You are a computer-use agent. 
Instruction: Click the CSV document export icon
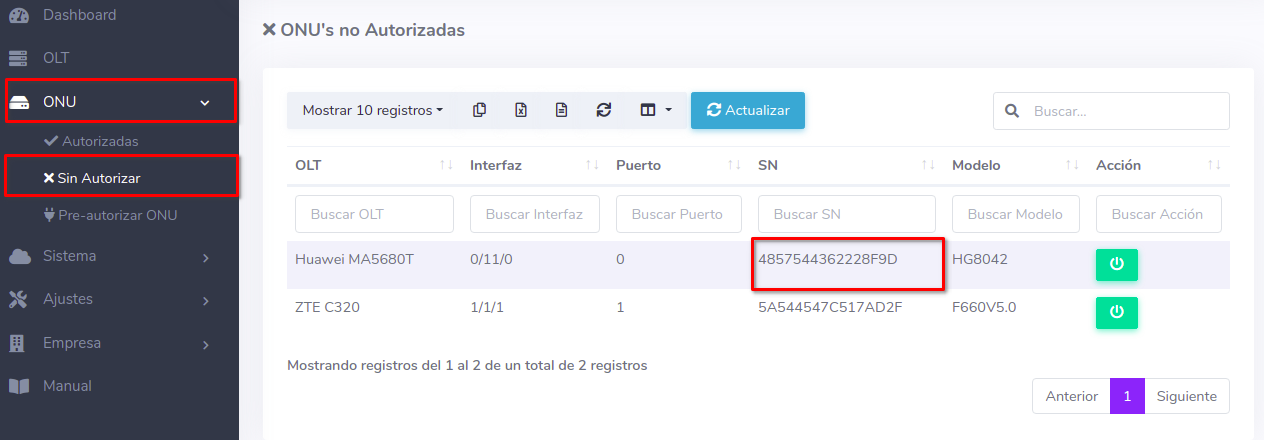pos(562,111)
